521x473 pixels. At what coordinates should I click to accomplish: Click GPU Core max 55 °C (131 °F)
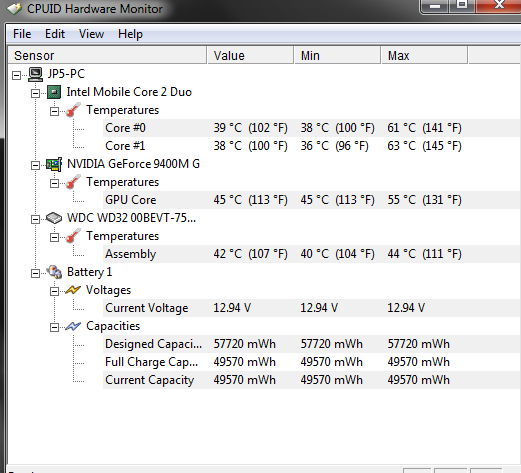point(424,200)
